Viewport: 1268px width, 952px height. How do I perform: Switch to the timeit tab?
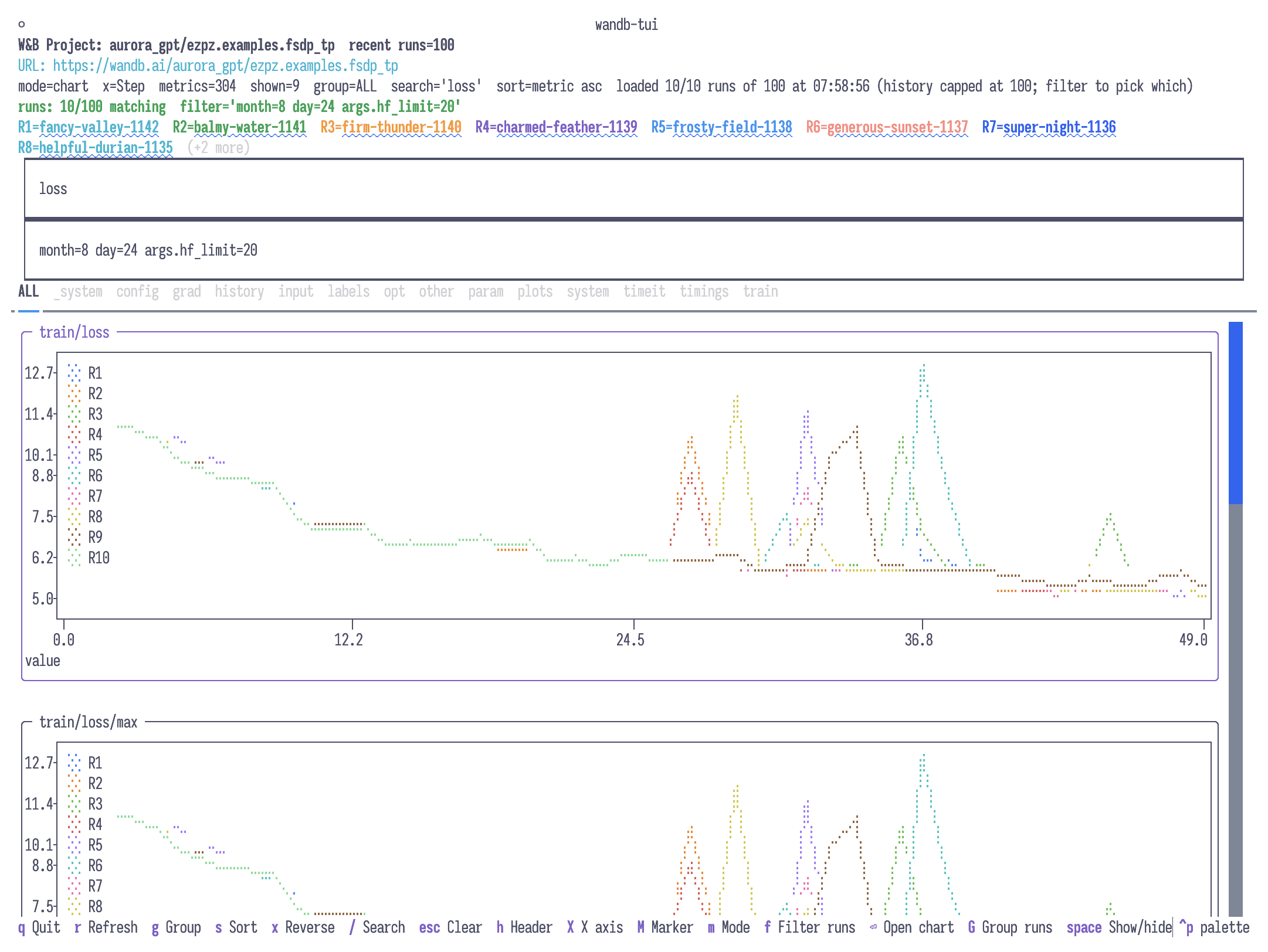(x=645, y=291)
